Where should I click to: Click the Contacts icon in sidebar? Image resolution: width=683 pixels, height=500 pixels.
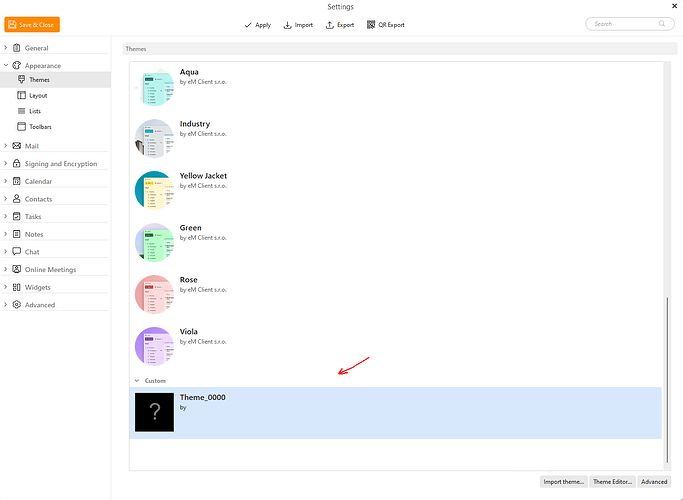click(17, 199)
